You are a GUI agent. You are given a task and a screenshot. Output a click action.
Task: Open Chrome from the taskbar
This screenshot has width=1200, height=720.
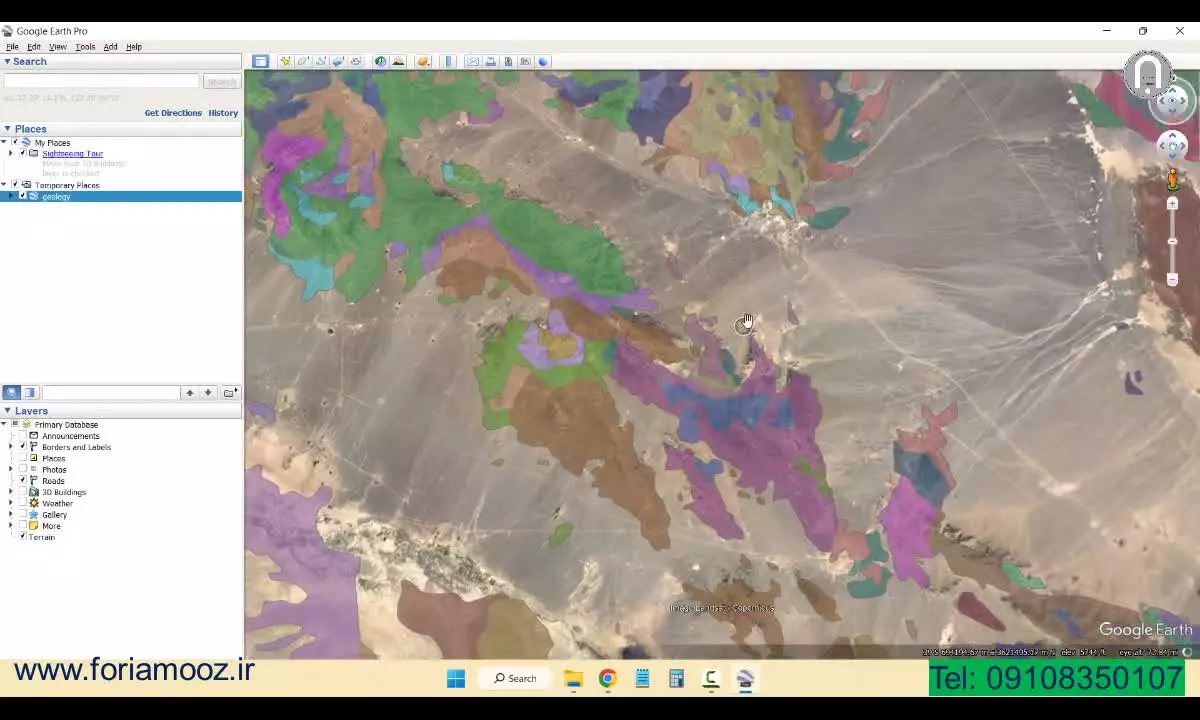point(607,679)
